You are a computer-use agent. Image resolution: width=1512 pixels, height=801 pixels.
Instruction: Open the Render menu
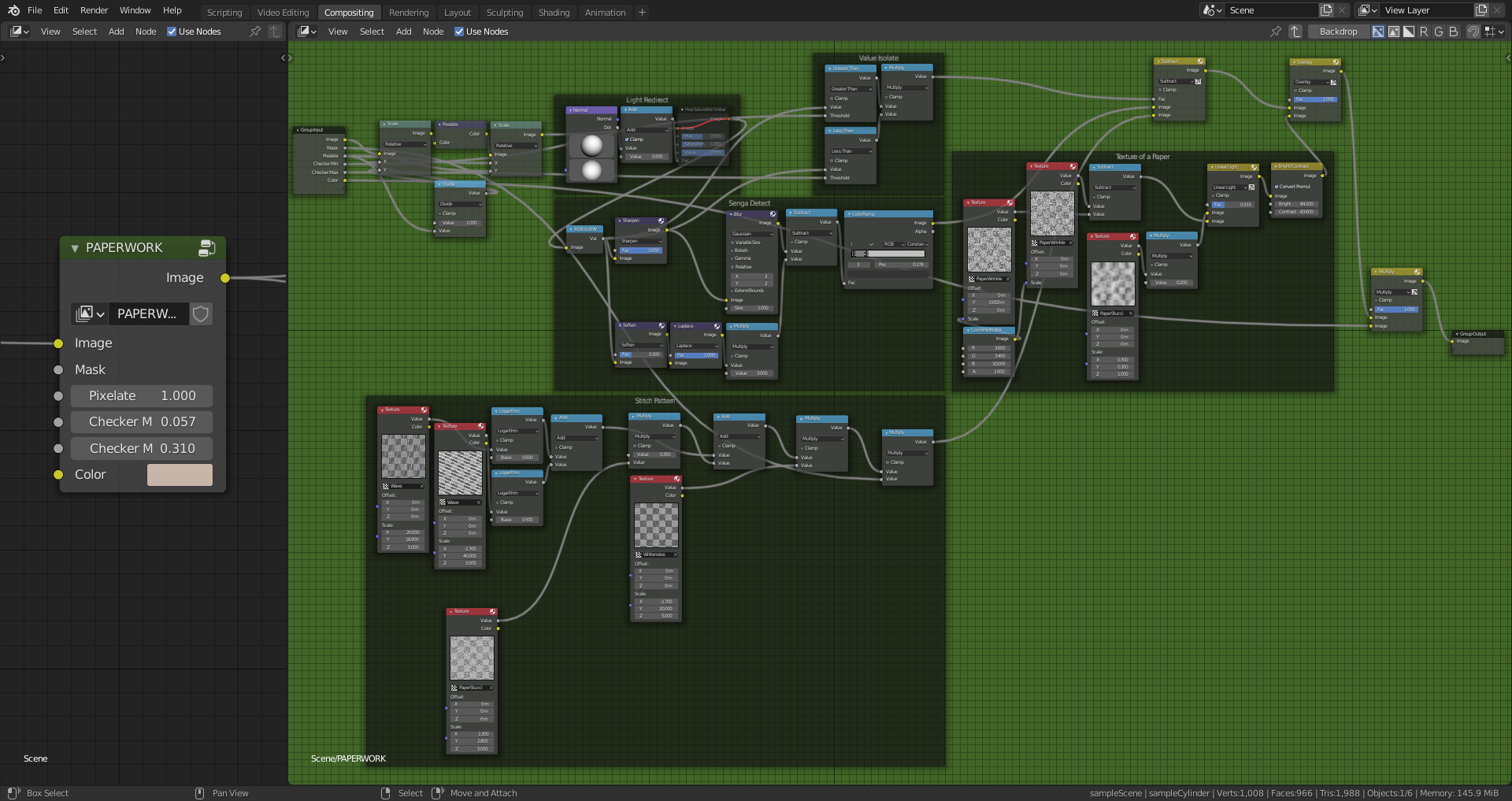coord(94,10)
